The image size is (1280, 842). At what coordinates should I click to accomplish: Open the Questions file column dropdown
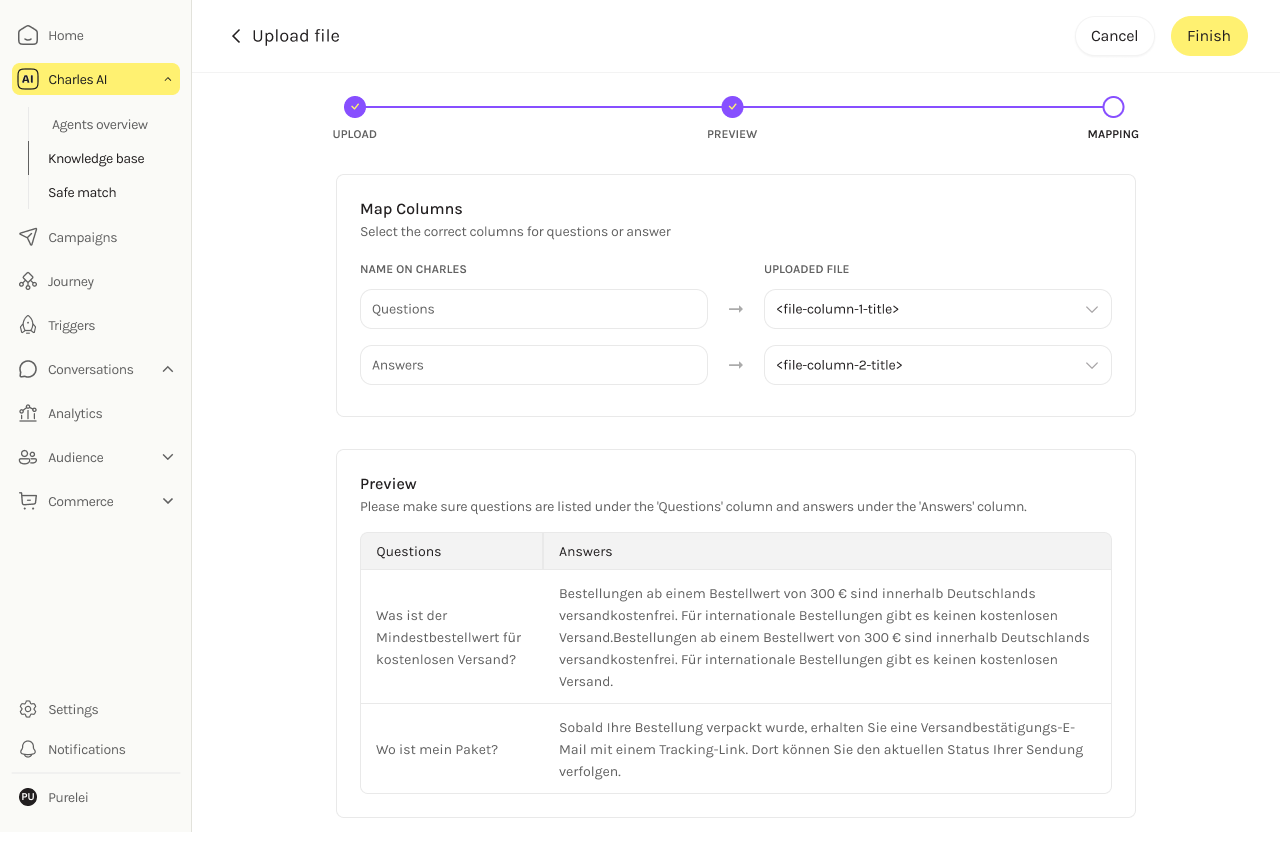point(937,310)
